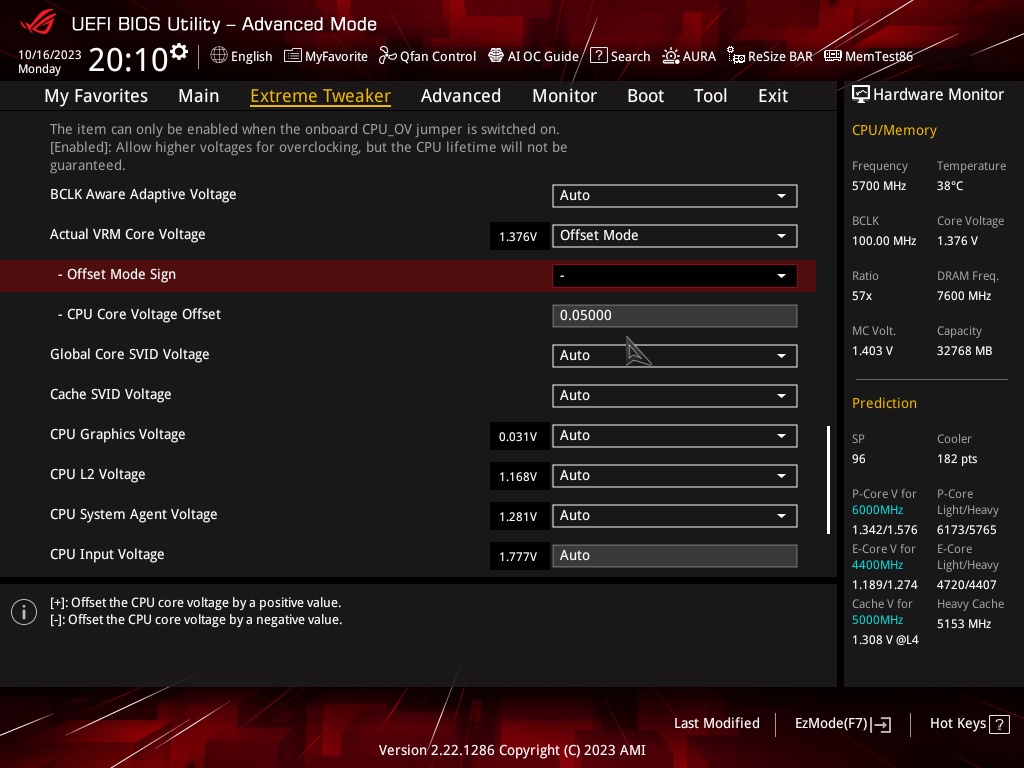1024x768 pixels.
Task: Switch to the Advanced tab
Action: coord(460,96)
